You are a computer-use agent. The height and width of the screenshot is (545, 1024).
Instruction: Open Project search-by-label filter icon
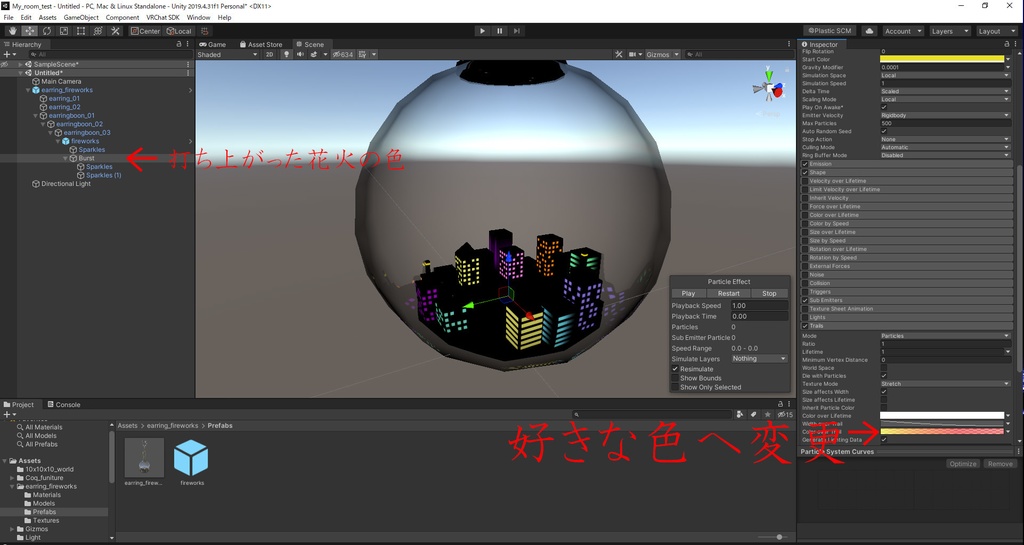753,414
